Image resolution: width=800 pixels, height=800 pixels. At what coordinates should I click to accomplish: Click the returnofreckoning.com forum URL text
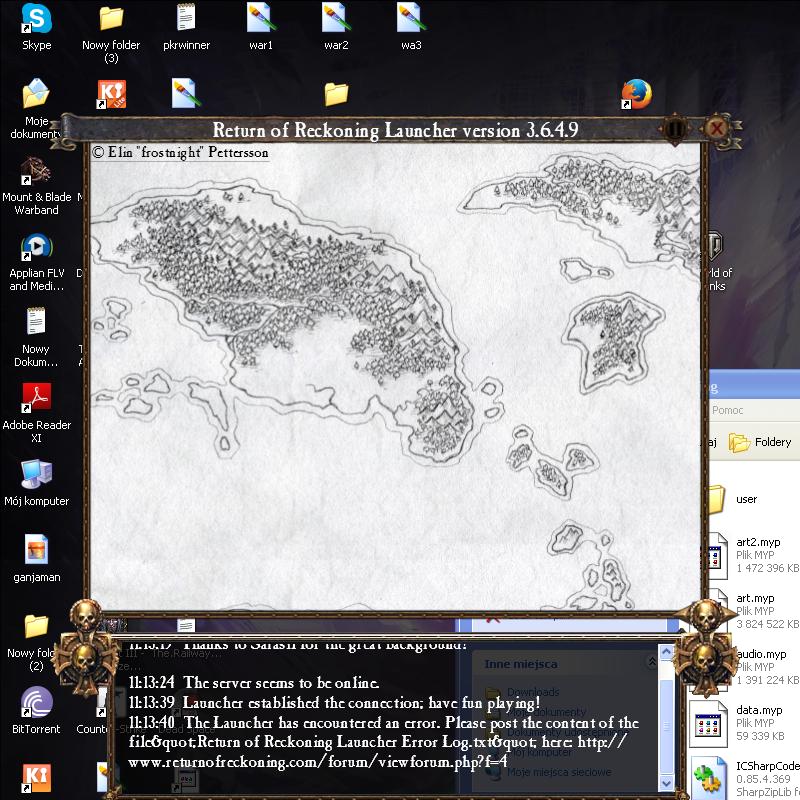pos(317,762)
